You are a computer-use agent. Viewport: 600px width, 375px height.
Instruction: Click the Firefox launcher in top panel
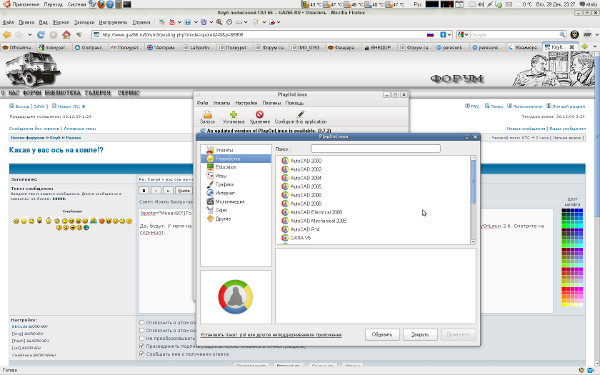point(101,4)
